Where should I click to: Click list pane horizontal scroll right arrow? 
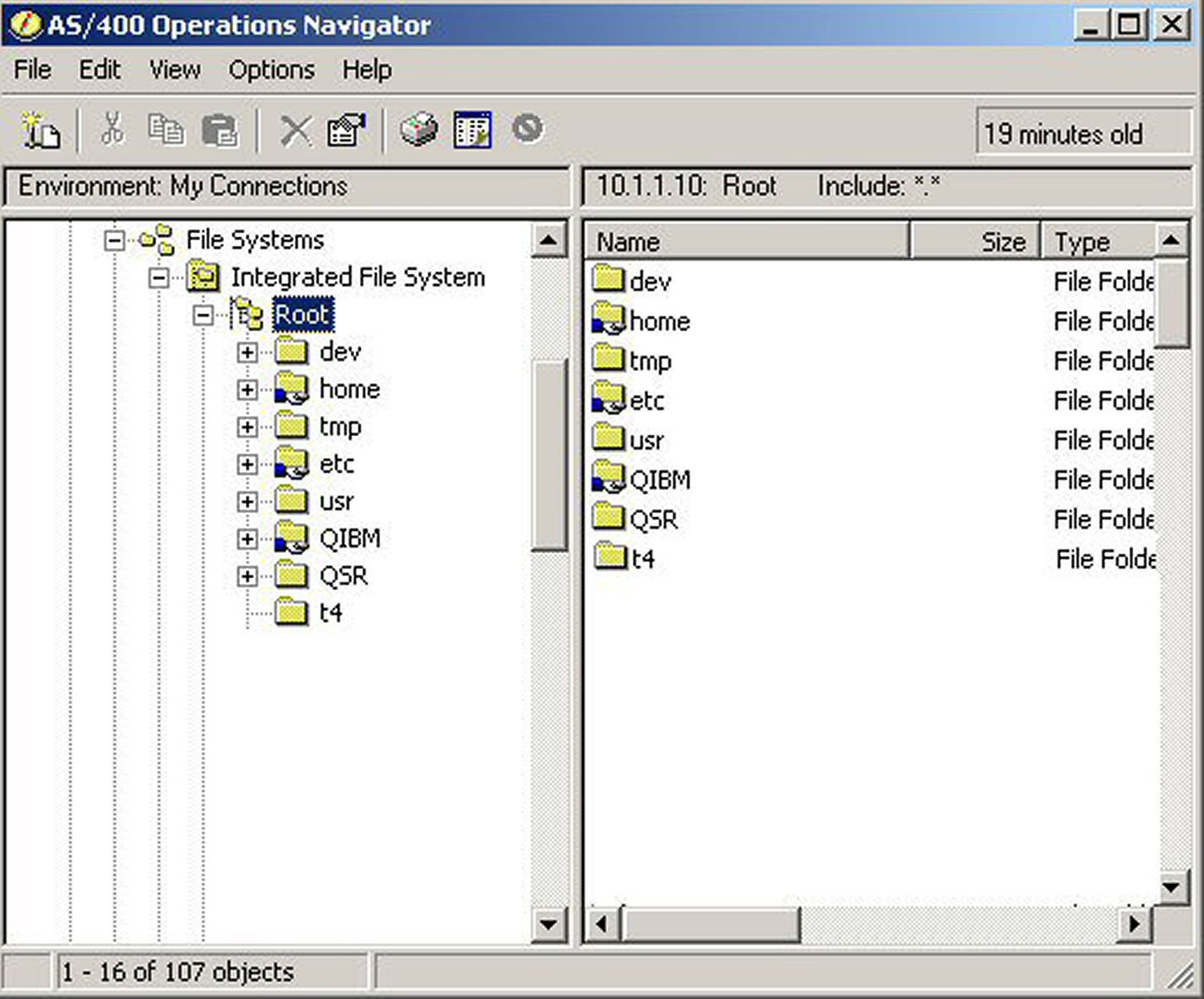pyautogui.click(x=1136, y=924)
